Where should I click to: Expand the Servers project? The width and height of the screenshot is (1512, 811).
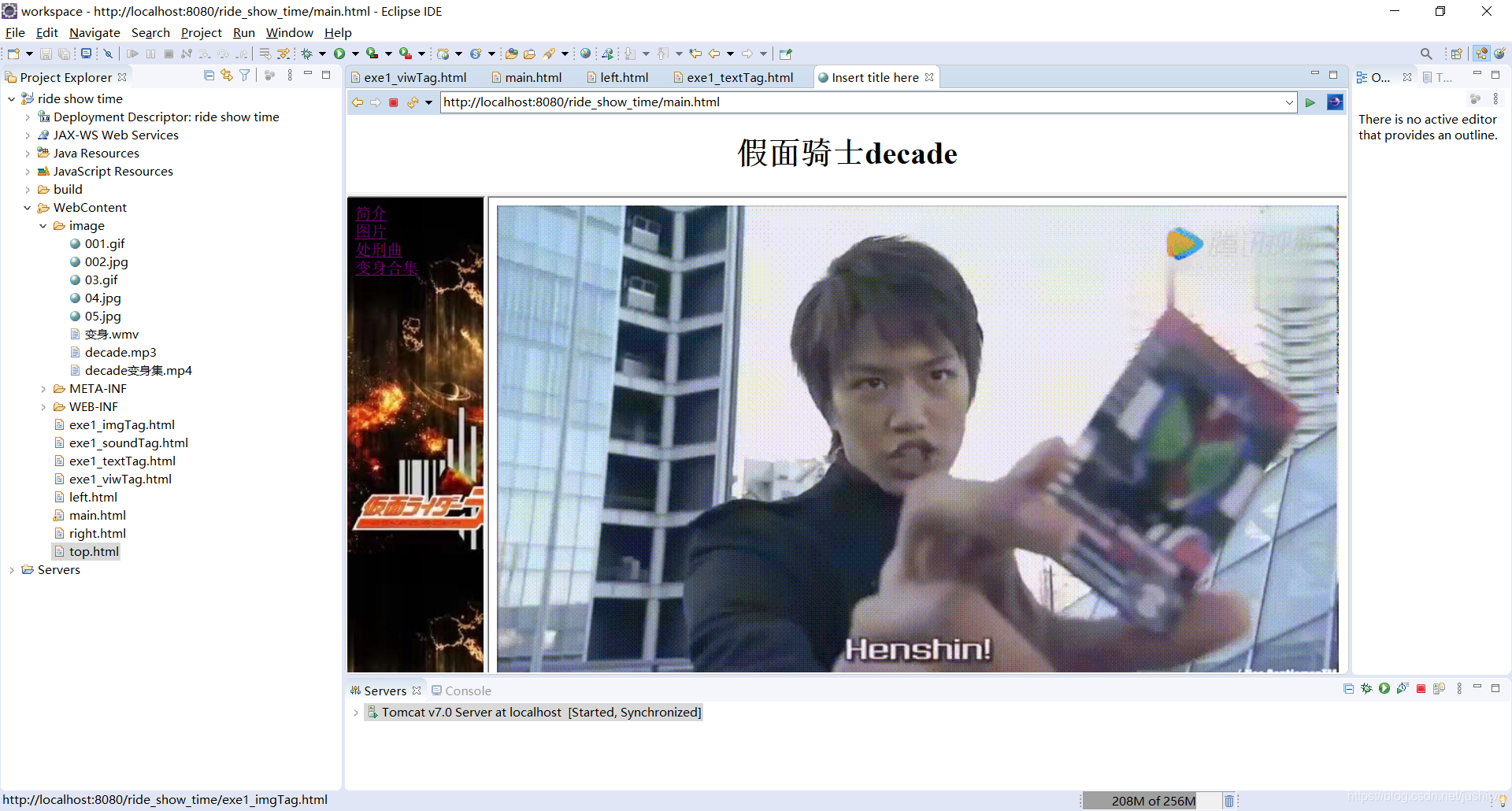[11, 570]
